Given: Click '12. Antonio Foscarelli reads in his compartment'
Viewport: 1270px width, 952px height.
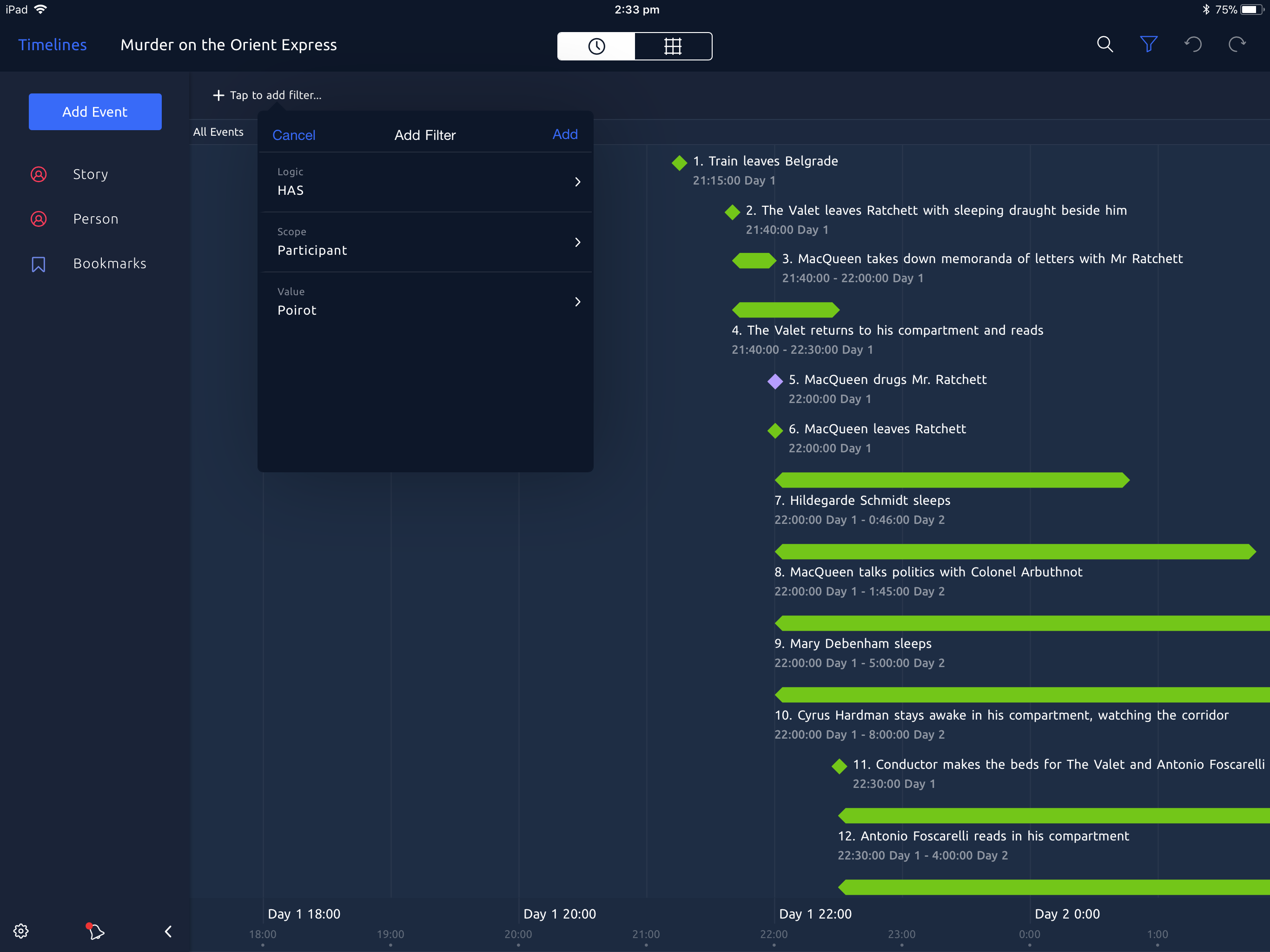Looking at the screenshot, I should coord(983,836).
